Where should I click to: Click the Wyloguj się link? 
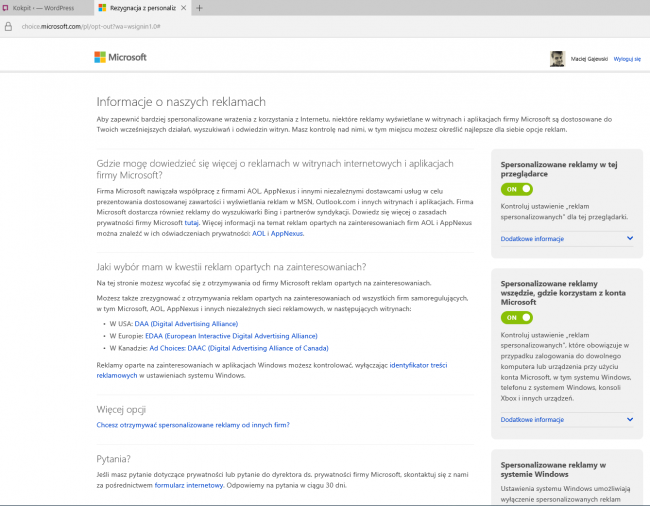[x=627, y=59]
